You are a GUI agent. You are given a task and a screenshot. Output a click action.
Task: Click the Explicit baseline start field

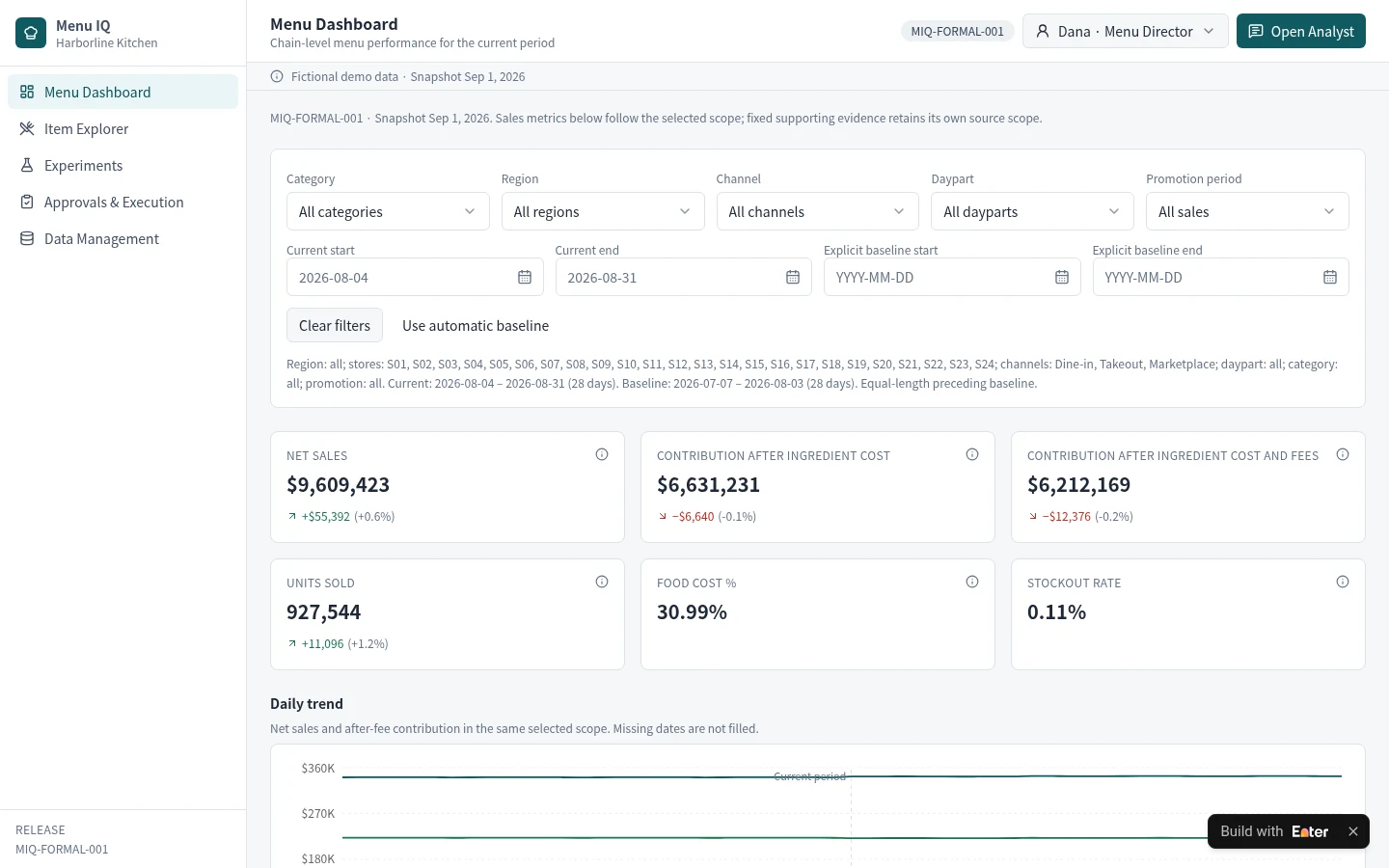click(952, 277)
